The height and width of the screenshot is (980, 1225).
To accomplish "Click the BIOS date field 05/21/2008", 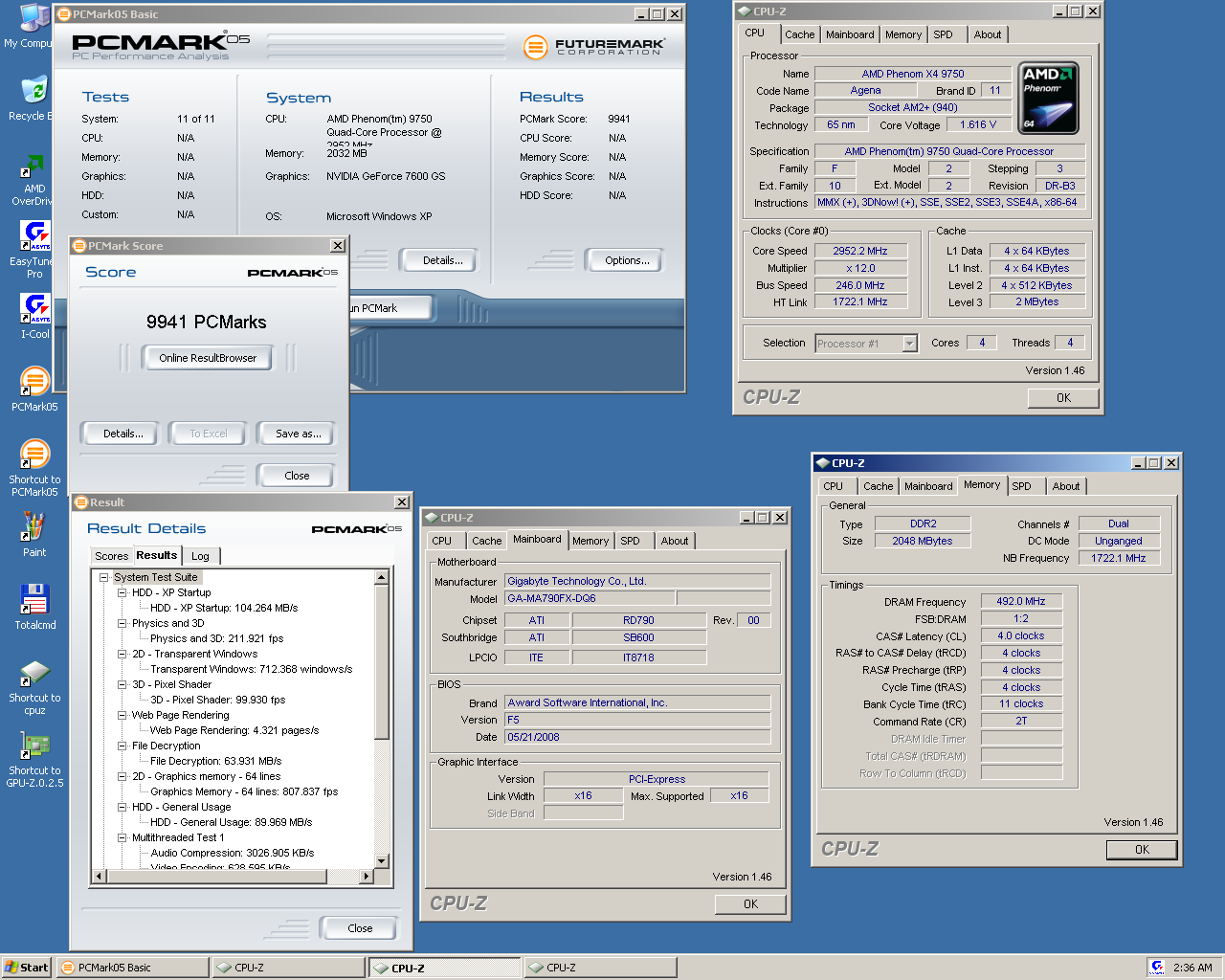I will point(637,737).
